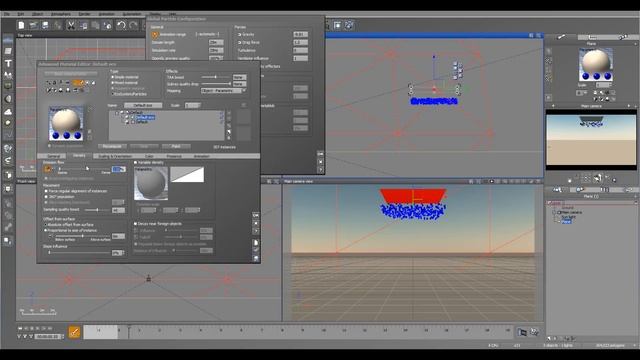Select Proportional to size of instance
640x360 pixels.
pyautogui.click(x=46, y=231)
